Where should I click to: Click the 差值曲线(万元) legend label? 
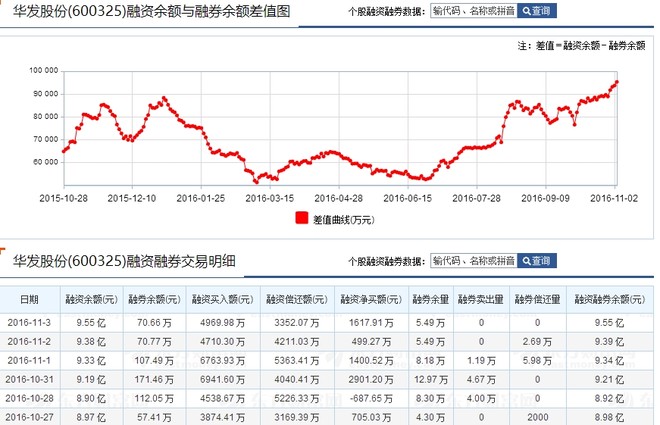[x=343, y=219]
